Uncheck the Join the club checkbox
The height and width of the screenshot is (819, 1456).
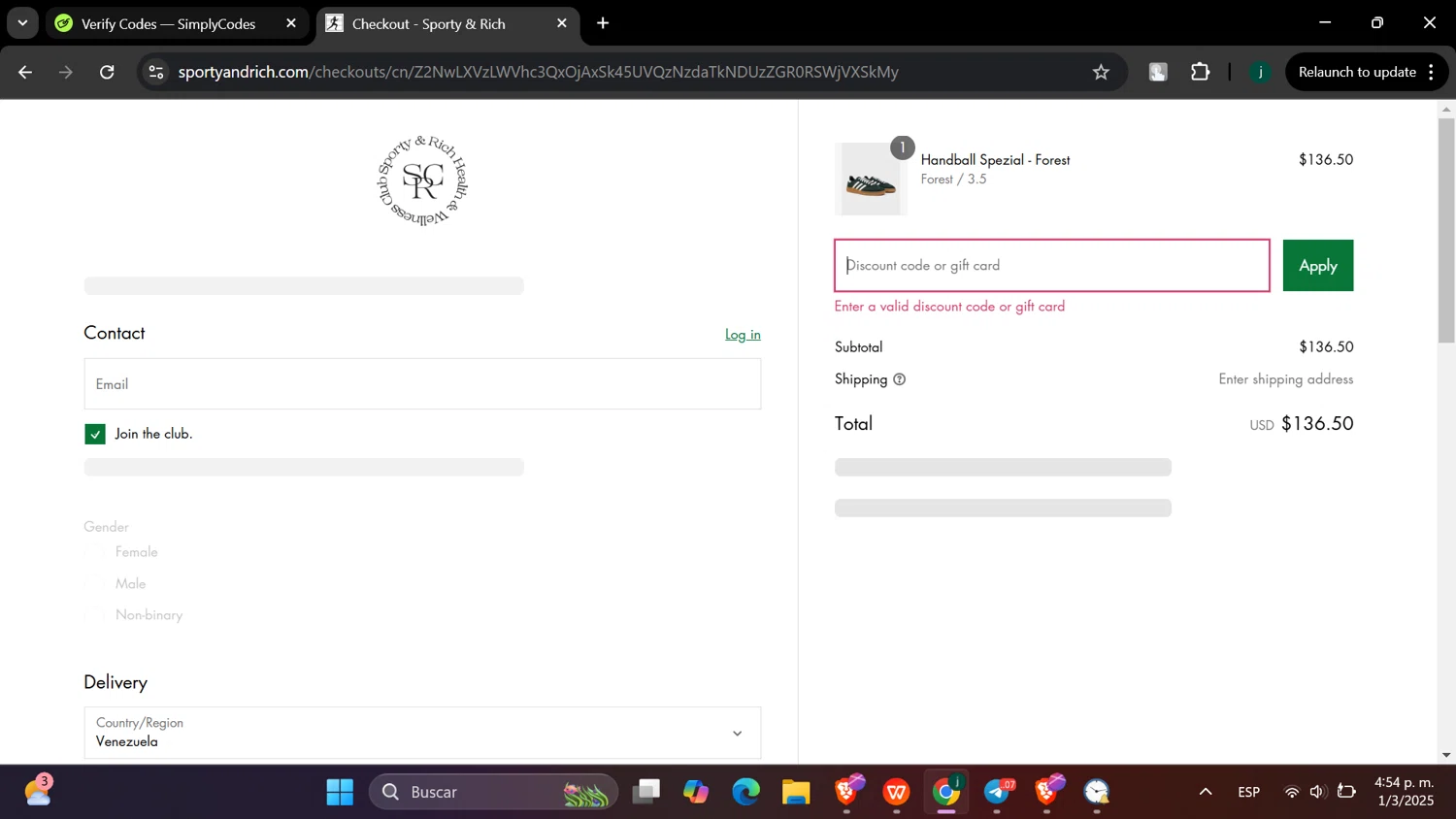point(95,435)
